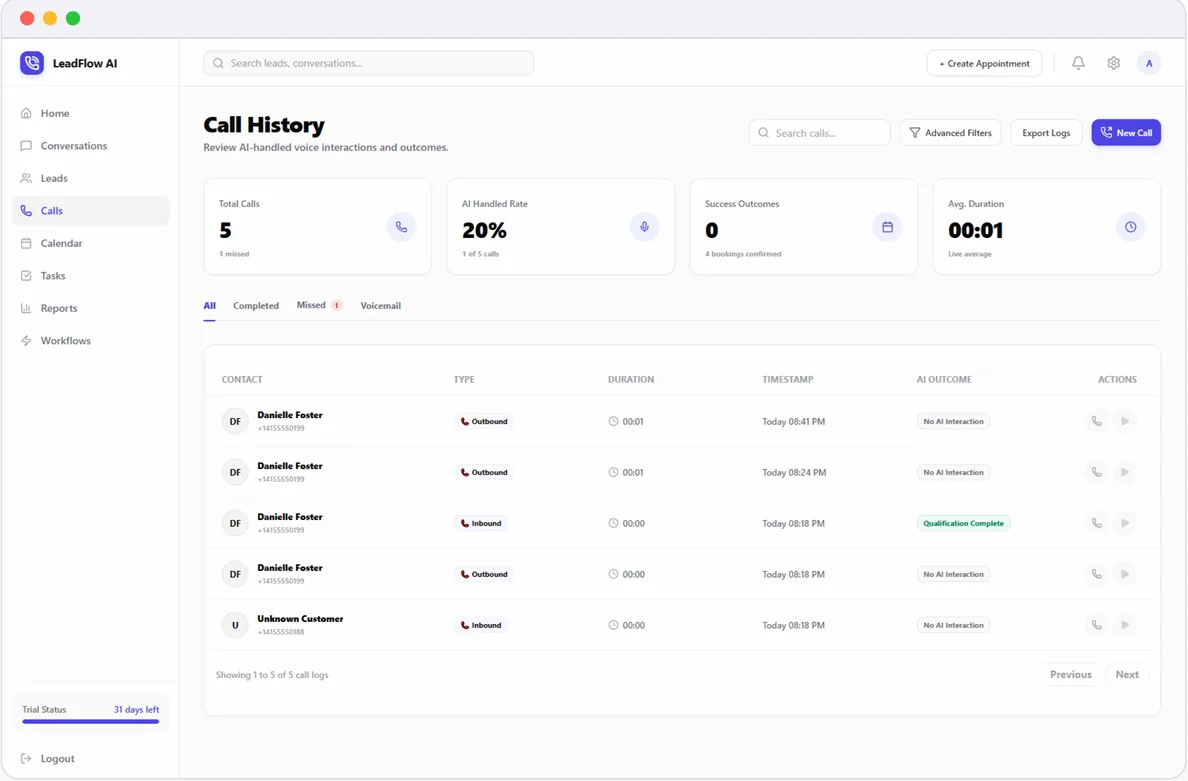Click the phone icon on Total Calls card

(x=402, y=227)
